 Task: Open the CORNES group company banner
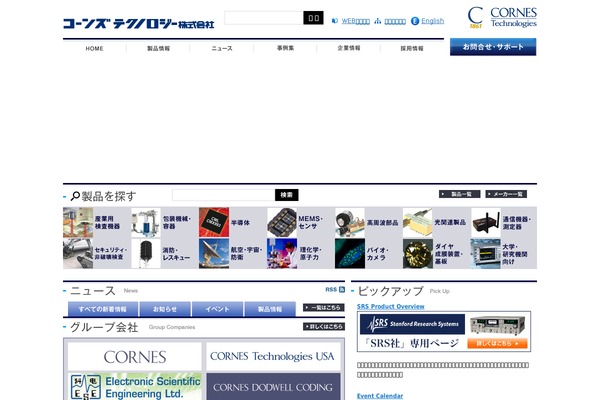[x=135, y=357]
